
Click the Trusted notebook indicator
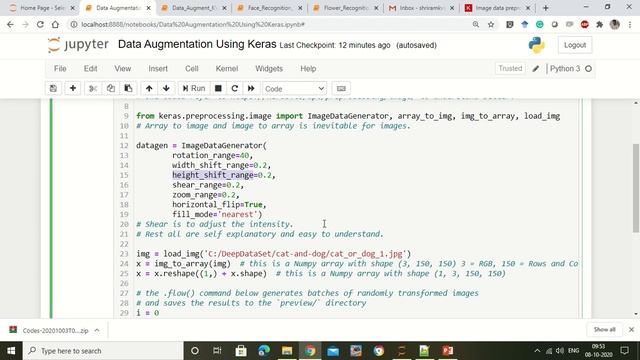point(510,69)
